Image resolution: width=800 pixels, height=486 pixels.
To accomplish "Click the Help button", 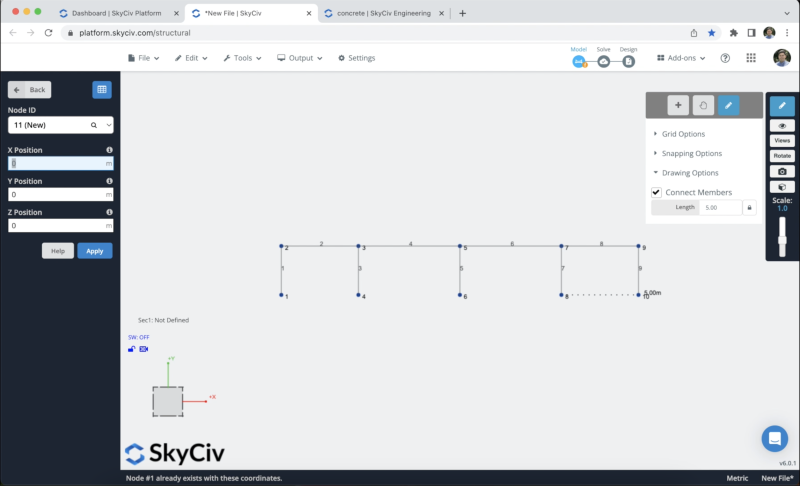I will point(58,251).
